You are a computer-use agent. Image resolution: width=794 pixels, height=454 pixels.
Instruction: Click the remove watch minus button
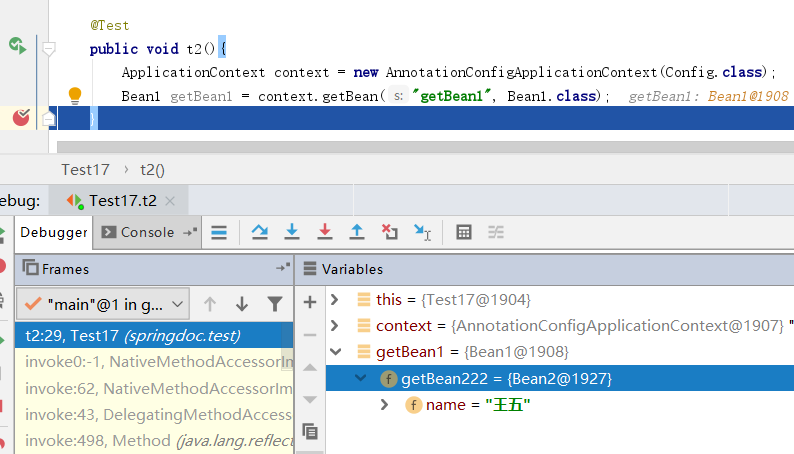click(x=310, y=335)
